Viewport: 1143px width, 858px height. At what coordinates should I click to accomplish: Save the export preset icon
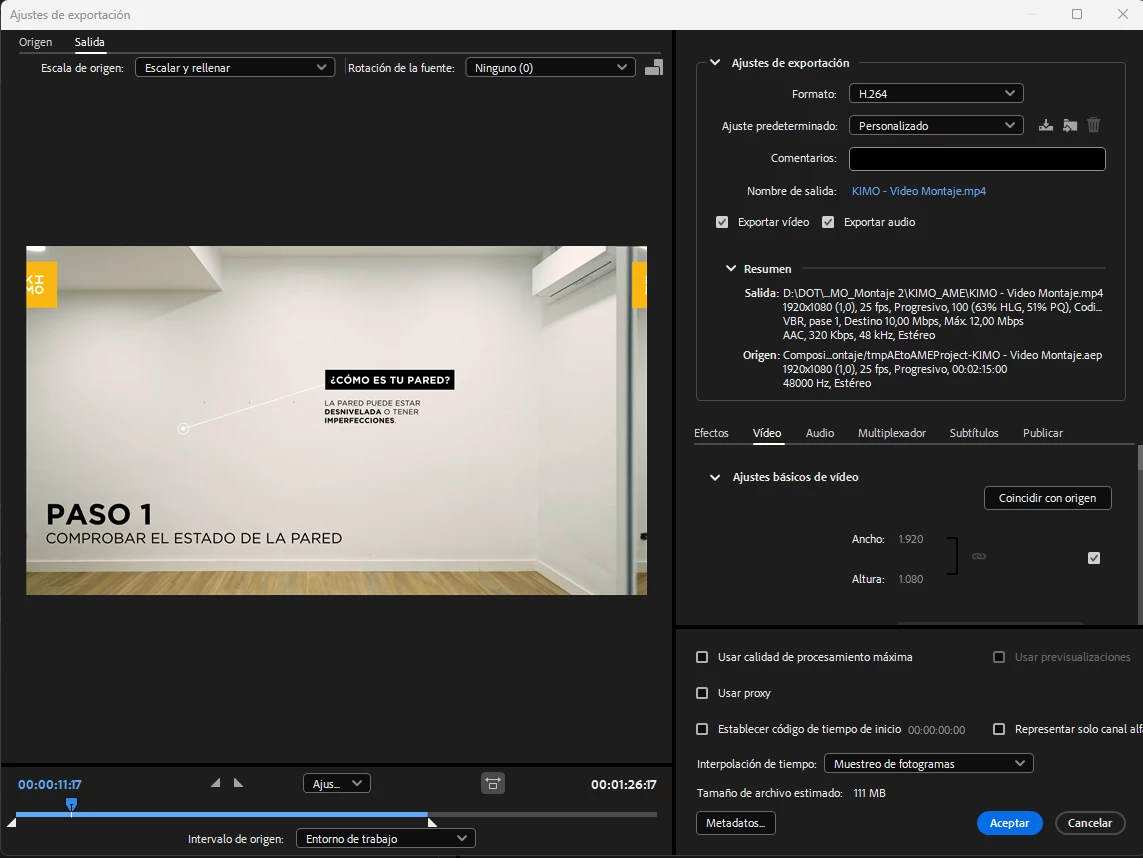pyautogui.click(x=1045, y=125)
